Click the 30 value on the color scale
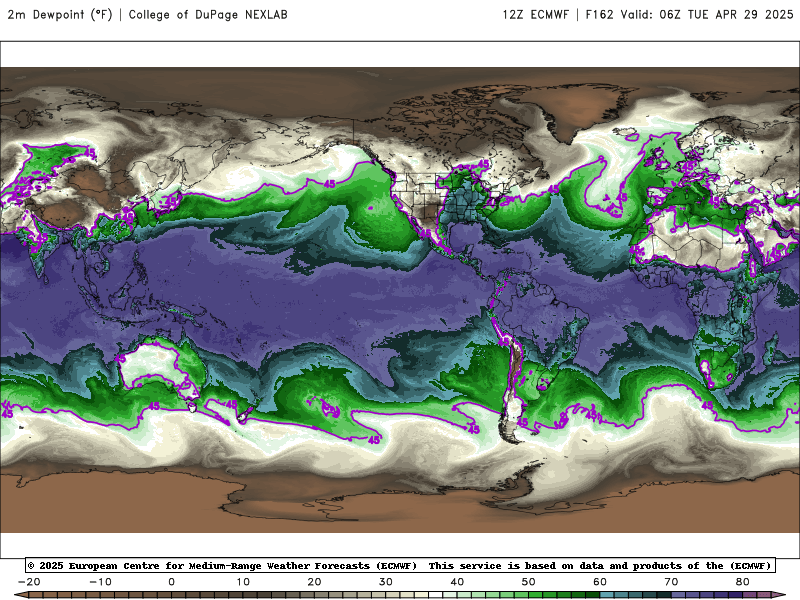This screenshot has width=800, height=600. [x=386, y=582]
